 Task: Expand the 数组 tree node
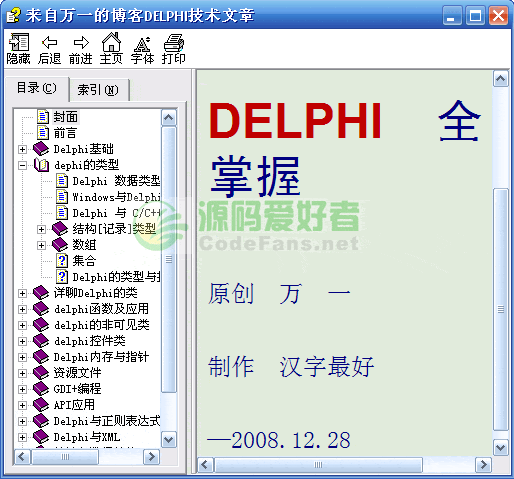coord(41,245)
